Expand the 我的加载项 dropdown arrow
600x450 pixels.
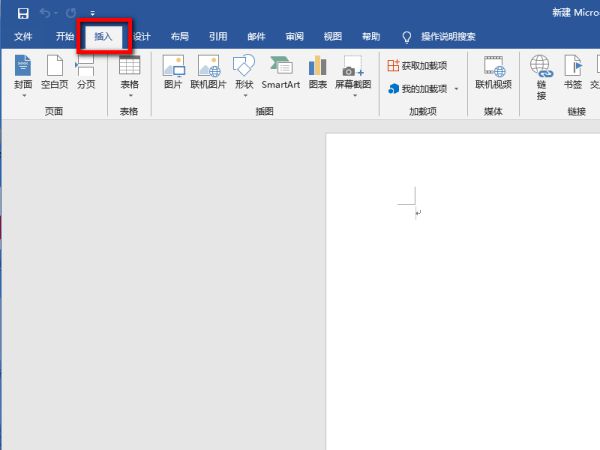click(456, 89)
